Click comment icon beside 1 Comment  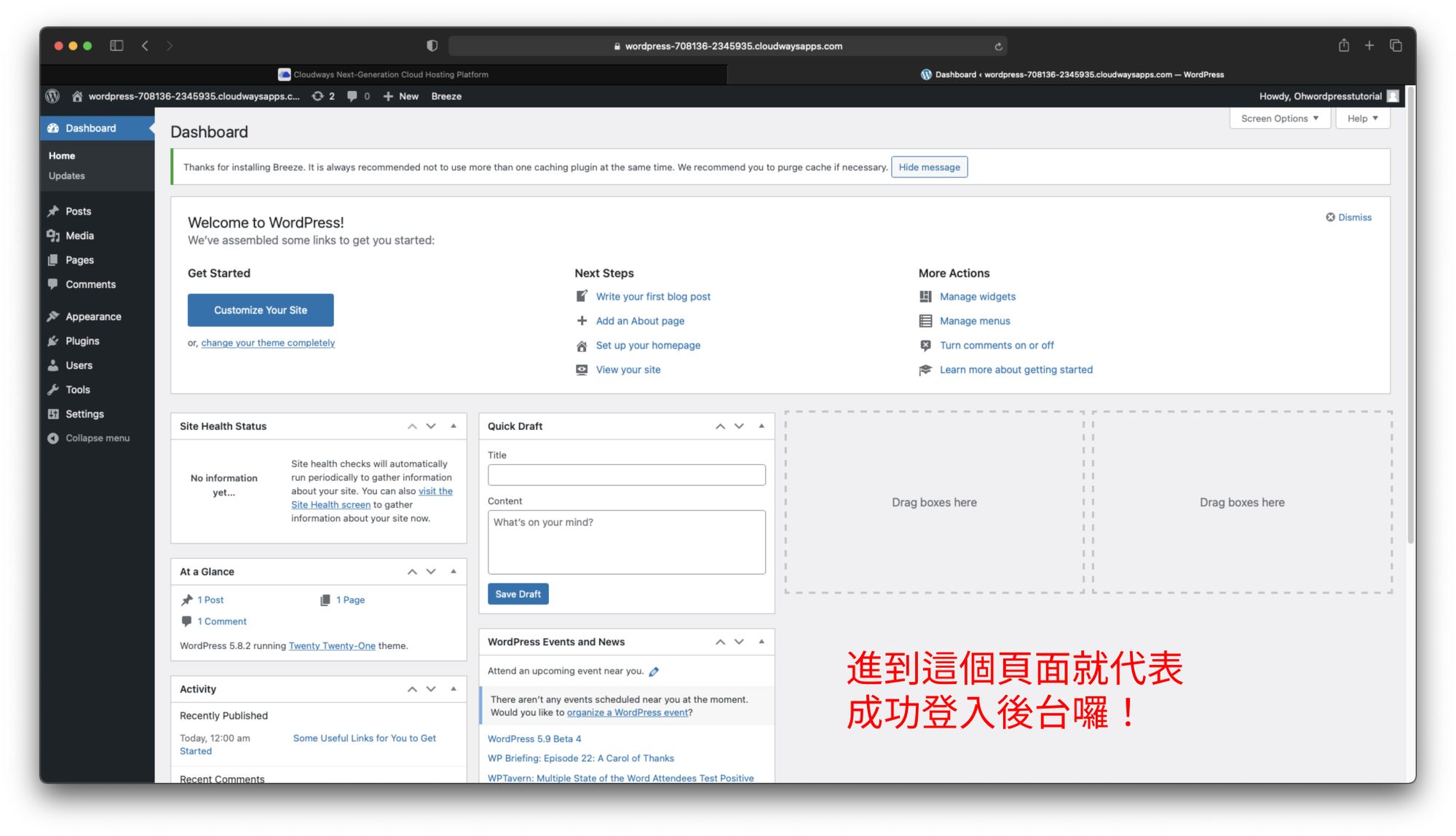(x=186, y=621)
